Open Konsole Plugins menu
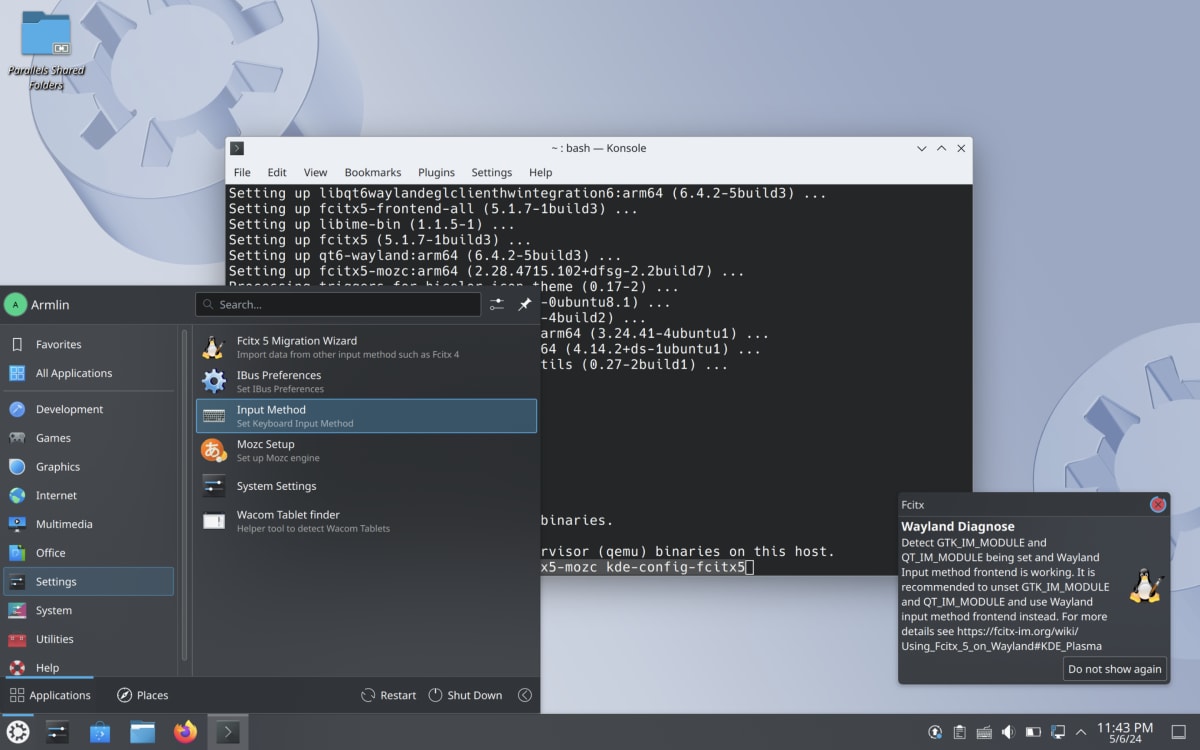The height and width of the screenshot is (750, 1200). 436,172
